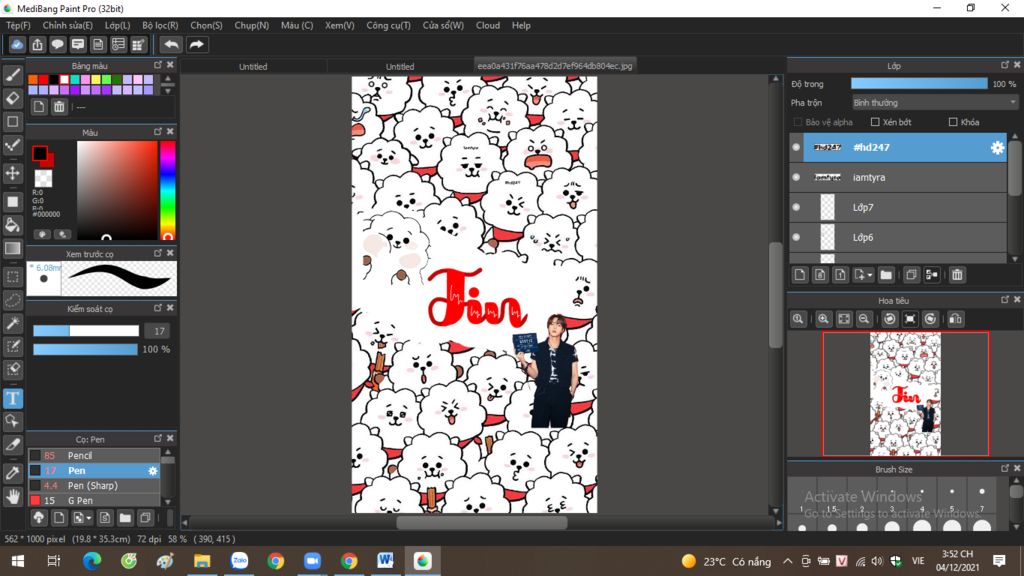Select the Bucket fill tool
Image resolution: width=1024 pixels, height=576 pixels.
pos(12,225)
